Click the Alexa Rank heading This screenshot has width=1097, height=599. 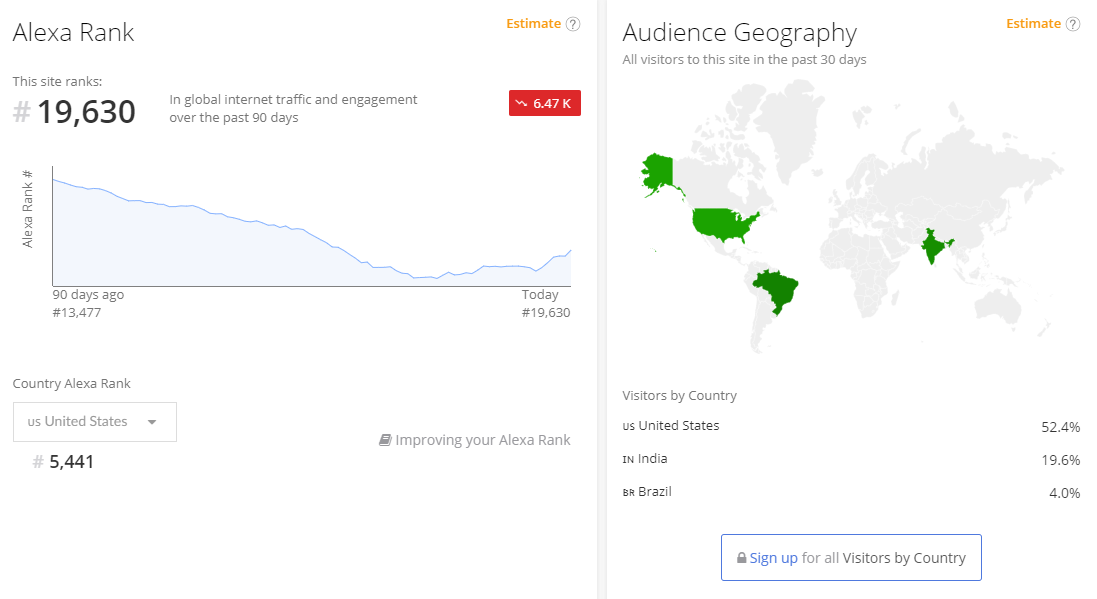(x=73, y=33)
